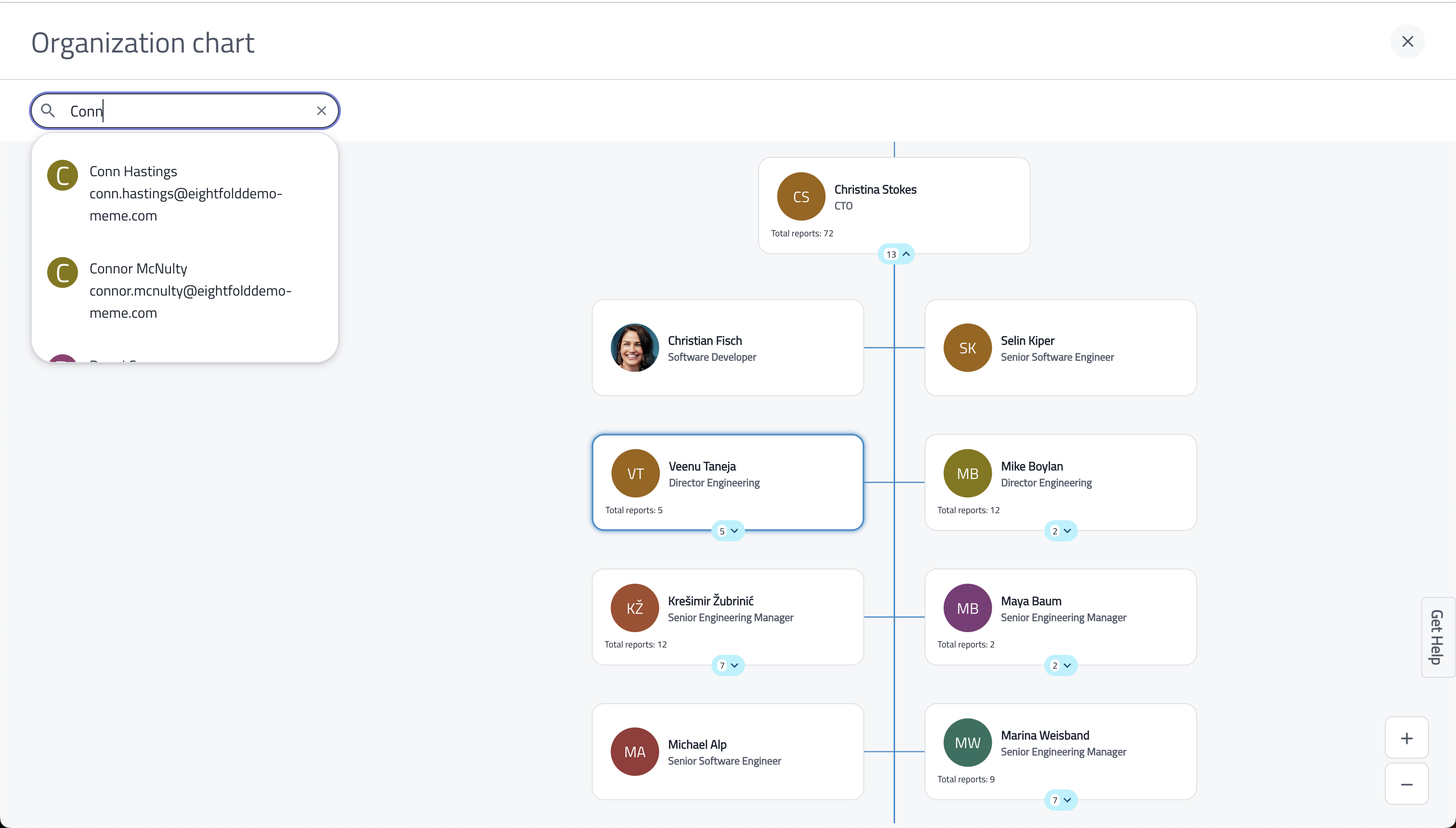
Task: Click Christian Fisch profile photo
Action: pos(635,348)
